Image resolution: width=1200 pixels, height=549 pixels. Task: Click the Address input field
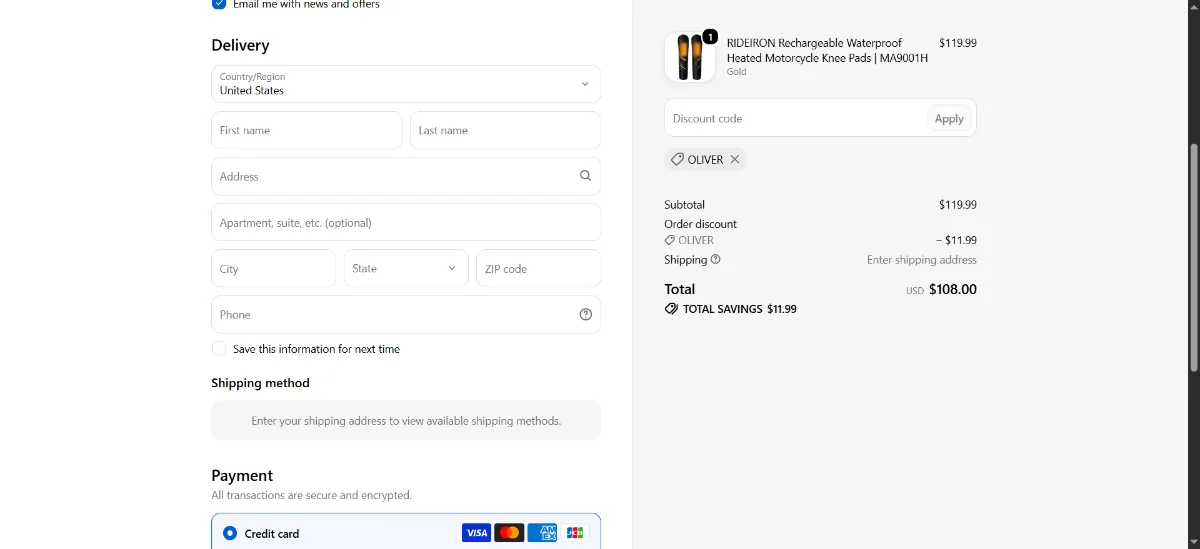(406, 176)
